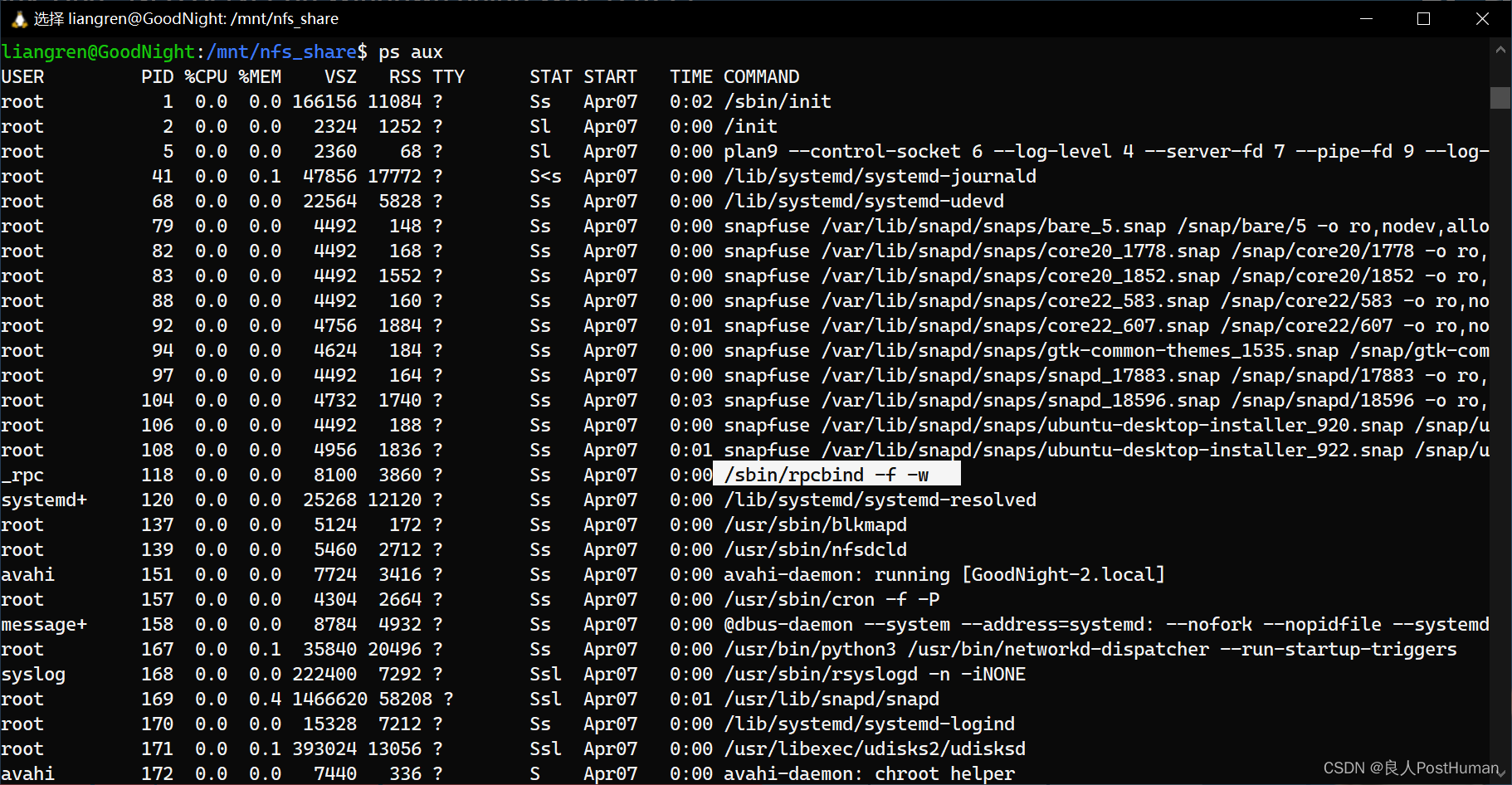1512x785 pixels.
Task: Click the scrollbar up arrow
Action: (1500, 50)
